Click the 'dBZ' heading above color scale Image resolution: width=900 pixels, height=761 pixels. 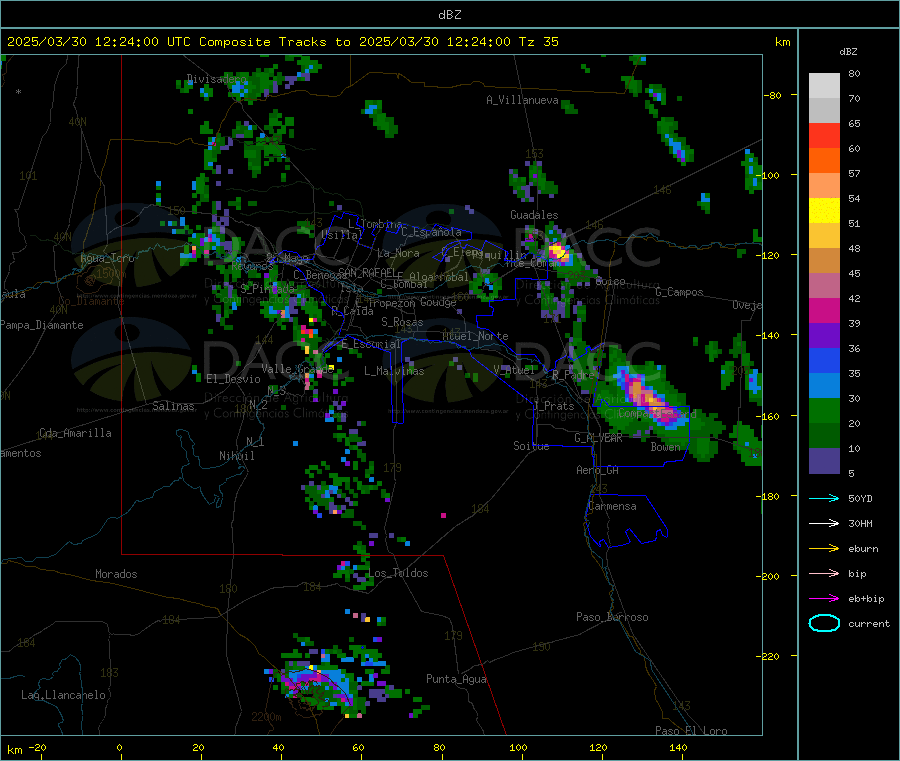[848, 52]
